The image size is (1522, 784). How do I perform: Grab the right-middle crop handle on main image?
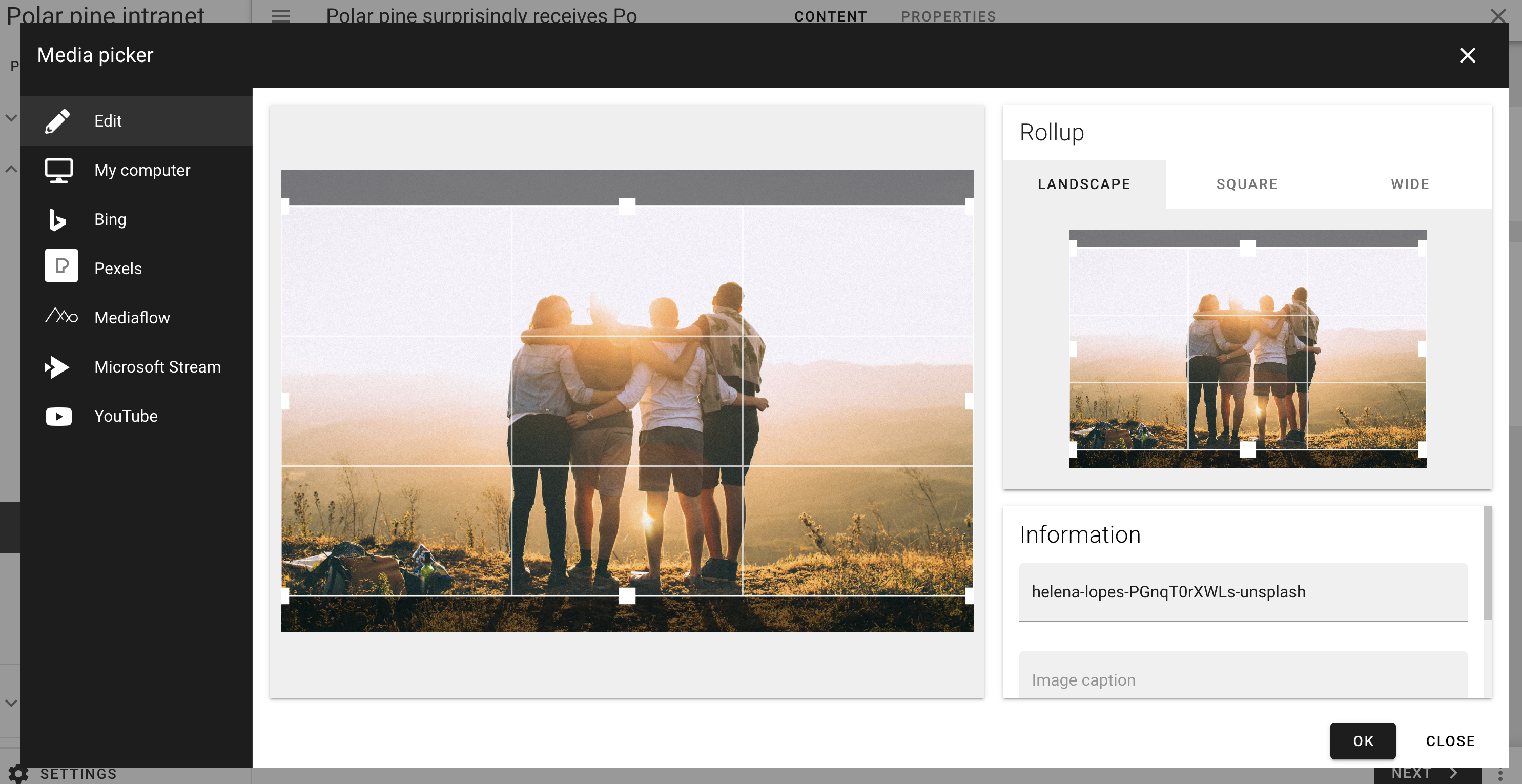969,401
